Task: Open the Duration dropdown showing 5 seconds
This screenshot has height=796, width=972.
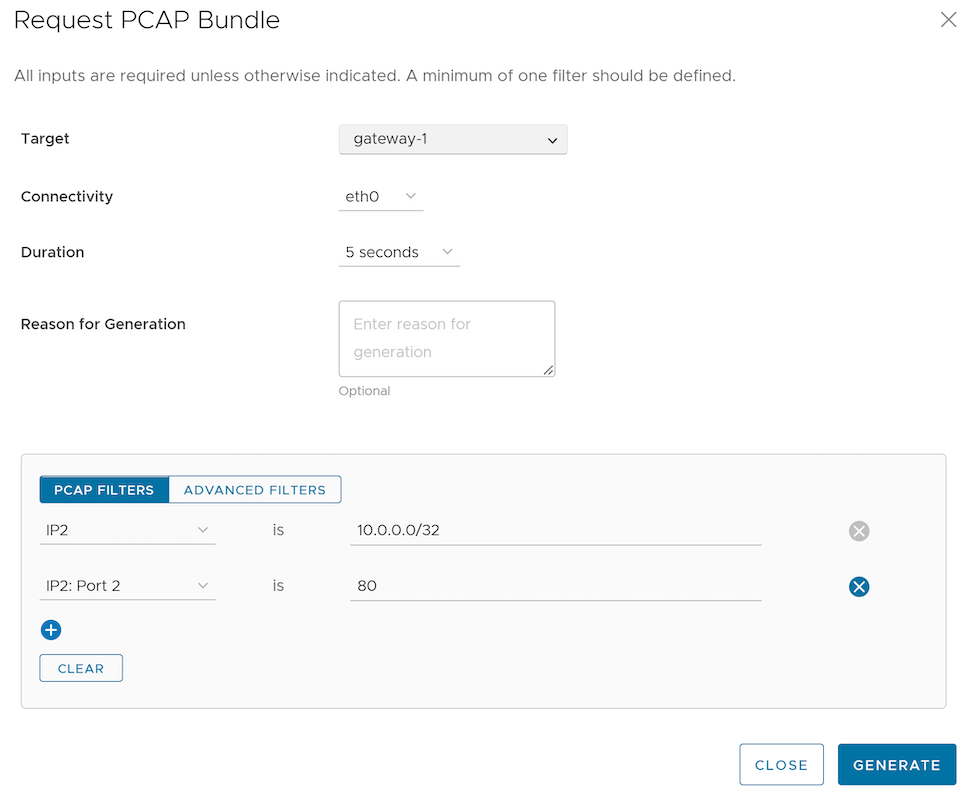Action: tap(399, 253)
